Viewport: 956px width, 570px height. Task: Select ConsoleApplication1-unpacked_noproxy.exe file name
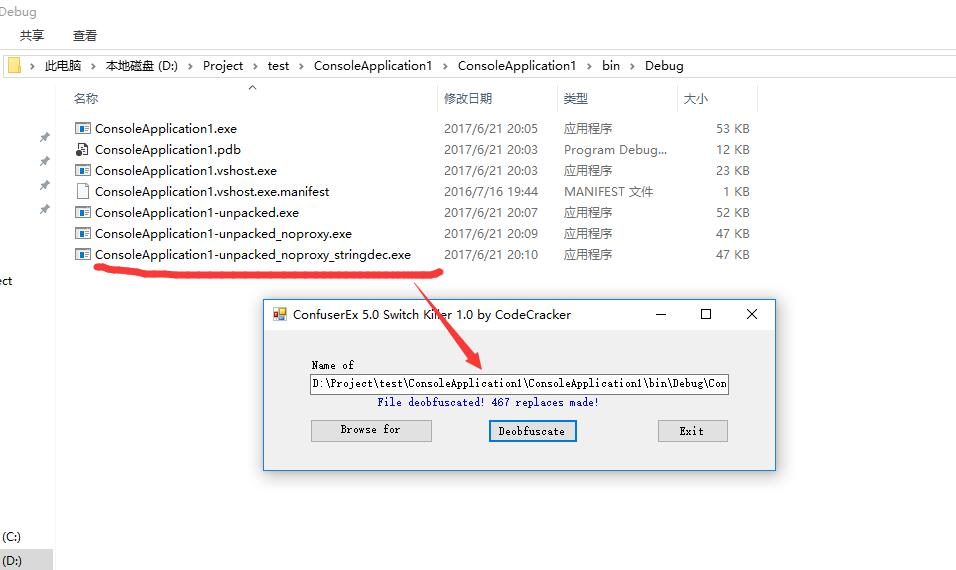click(x=223, y=233)
